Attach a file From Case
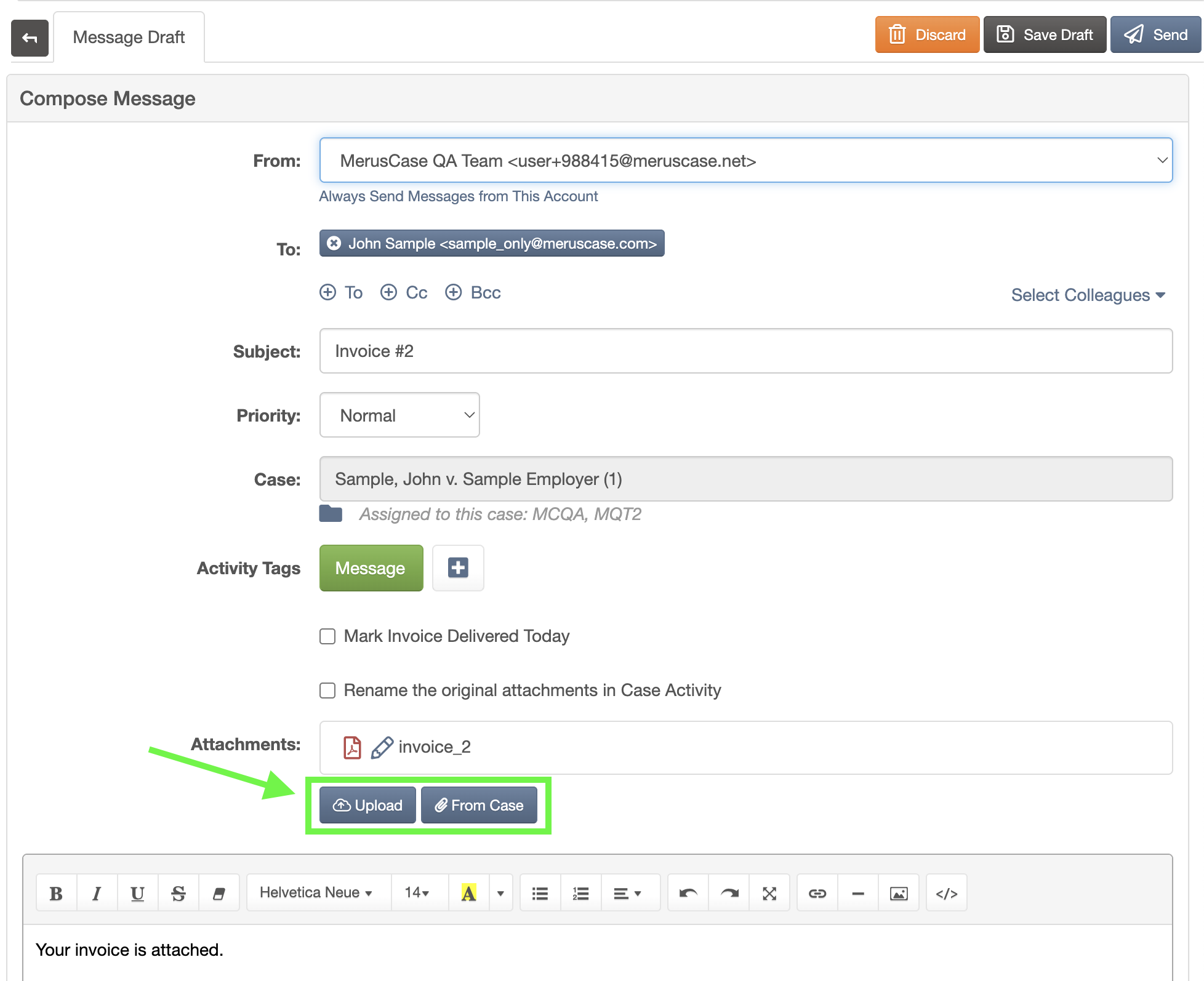 click(479, 805)
